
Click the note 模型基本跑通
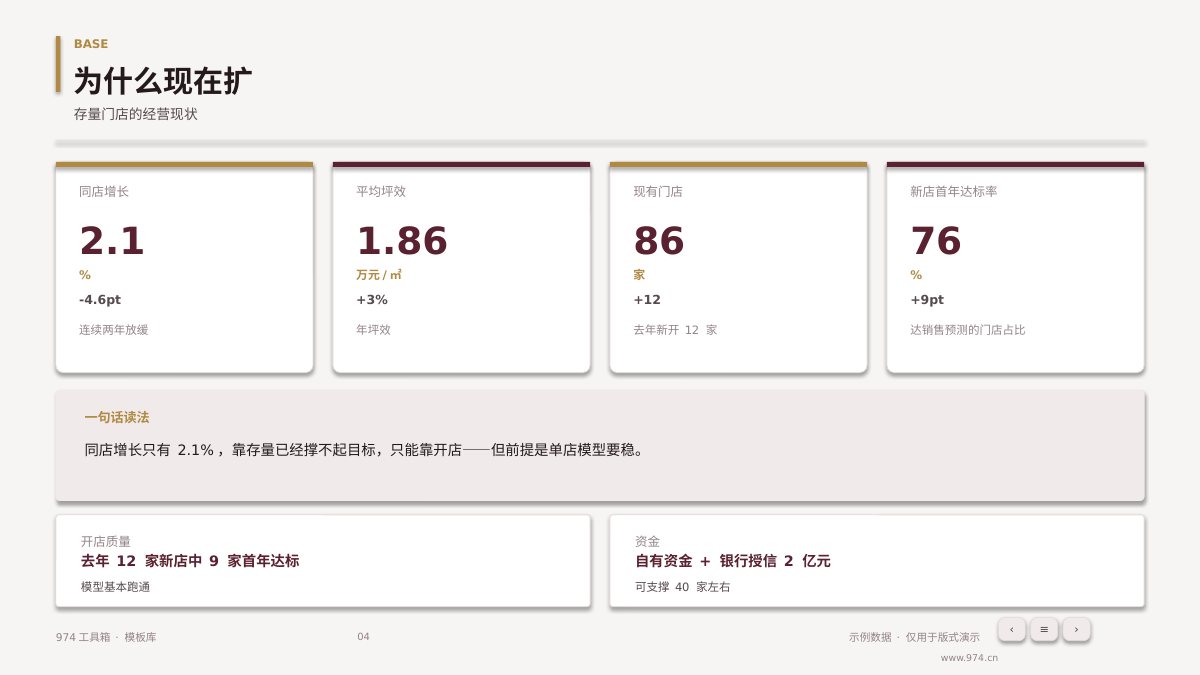pyautogui.click(x=116, y=587)
